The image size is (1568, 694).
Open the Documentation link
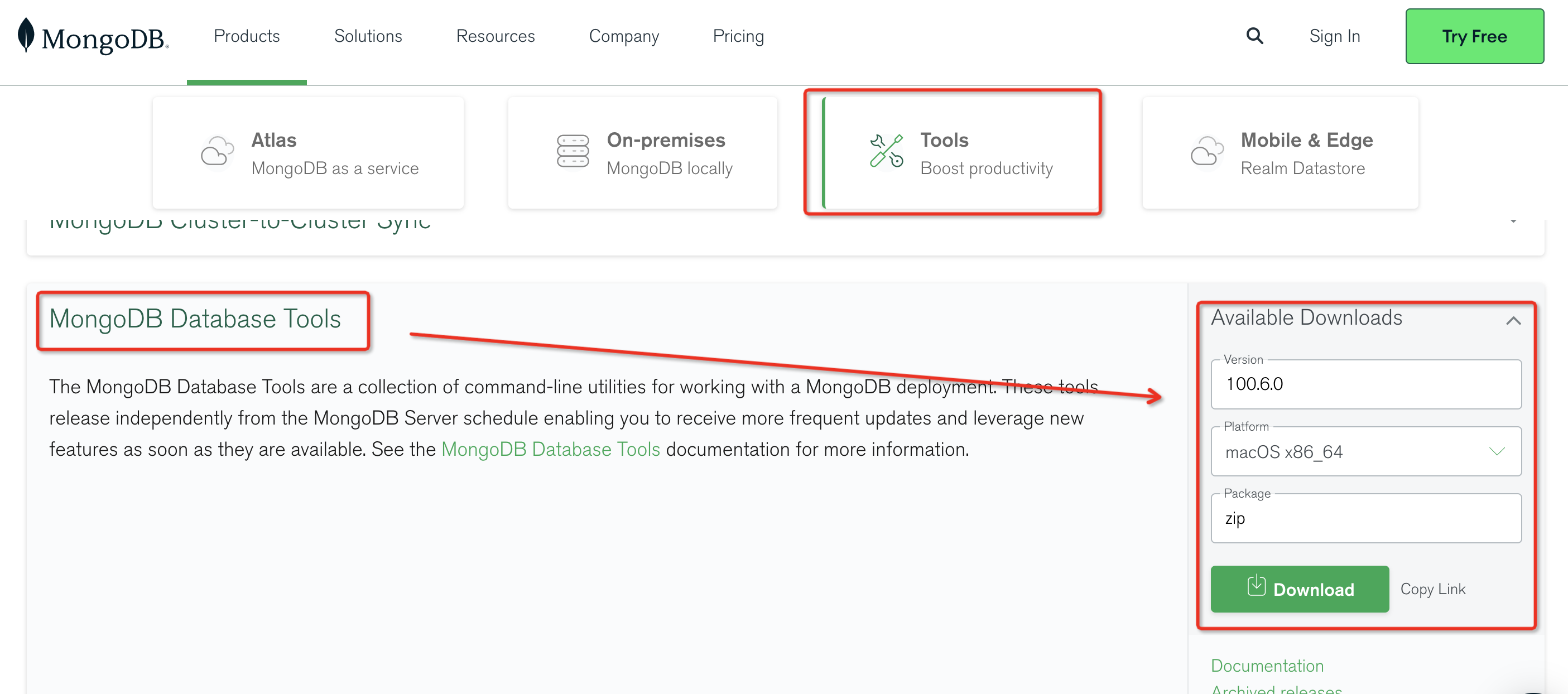coord(1267,666)
